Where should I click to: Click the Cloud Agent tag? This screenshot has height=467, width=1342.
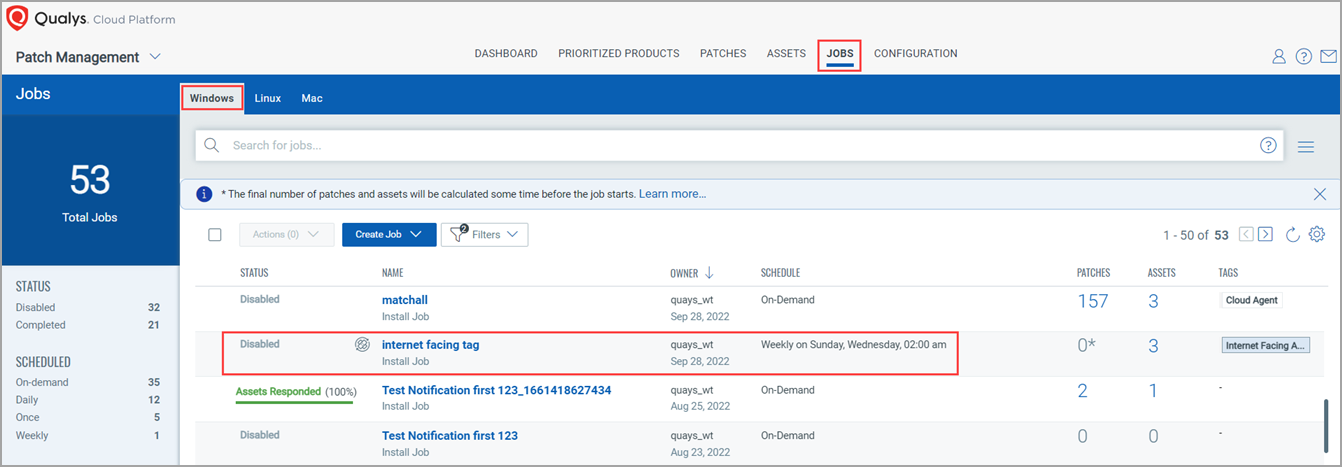[1252, 300]
